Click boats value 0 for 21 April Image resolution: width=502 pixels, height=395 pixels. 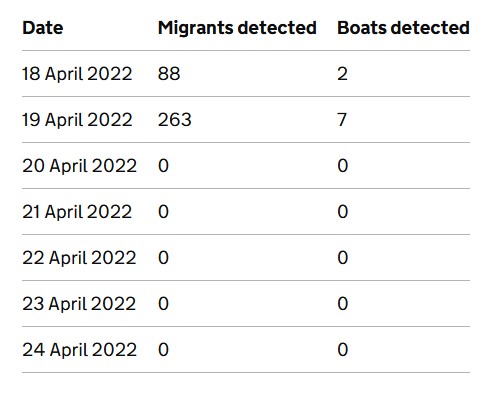[x=343, y=212]
